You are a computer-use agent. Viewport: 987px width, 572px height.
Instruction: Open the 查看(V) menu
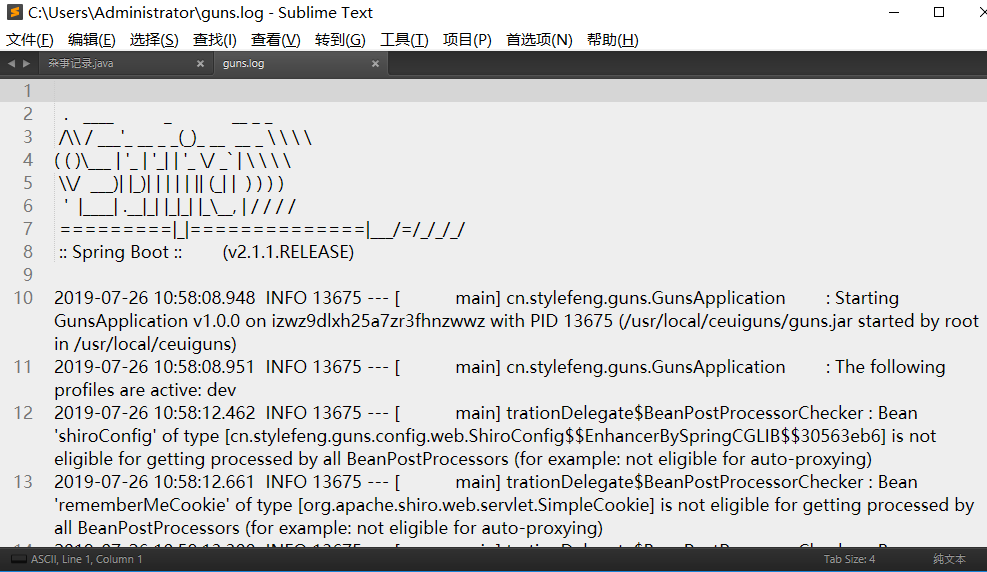coord(275,40)
